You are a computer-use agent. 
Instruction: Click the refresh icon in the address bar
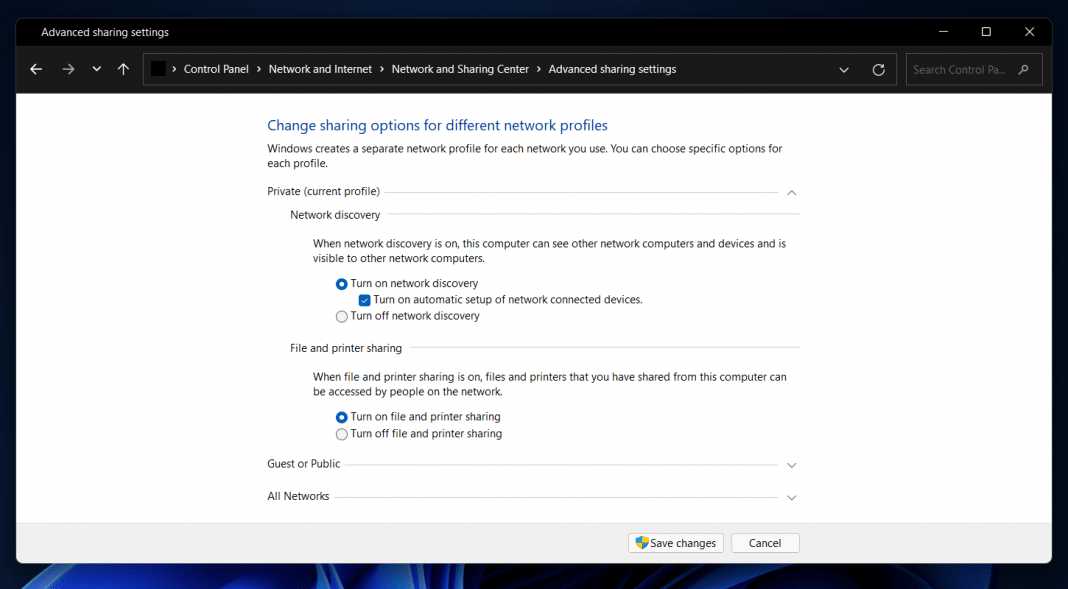point(878,69)
